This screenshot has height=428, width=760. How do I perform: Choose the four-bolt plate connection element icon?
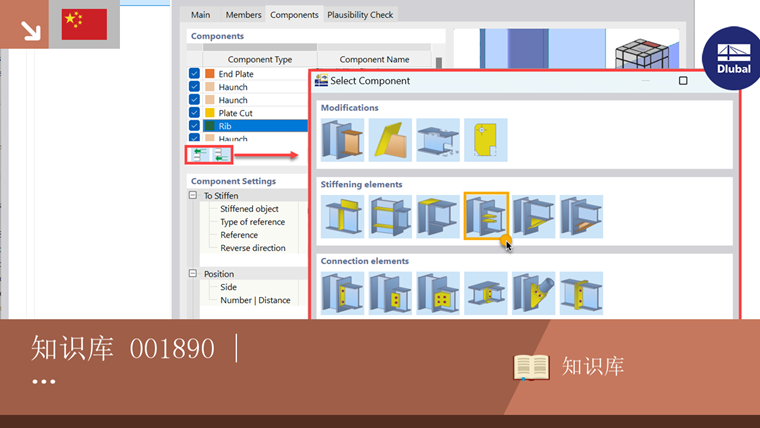[x=438, y=293]
